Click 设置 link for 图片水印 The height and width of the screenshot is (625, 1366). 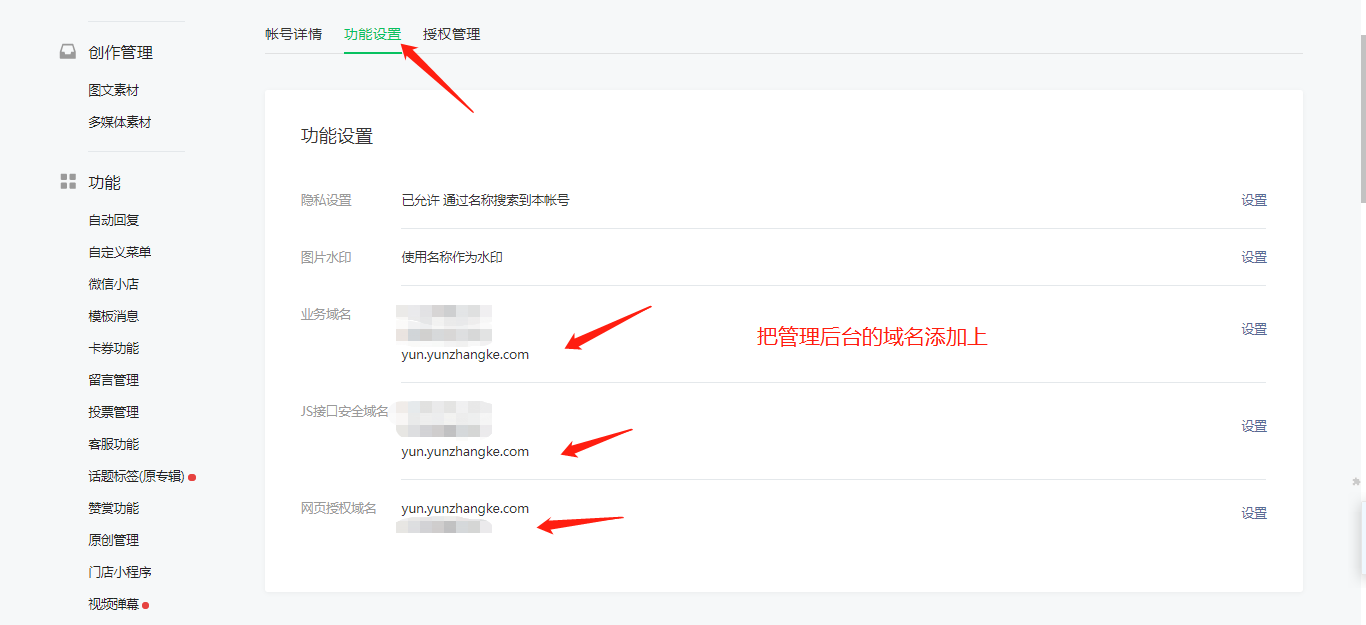(1254, 257)
